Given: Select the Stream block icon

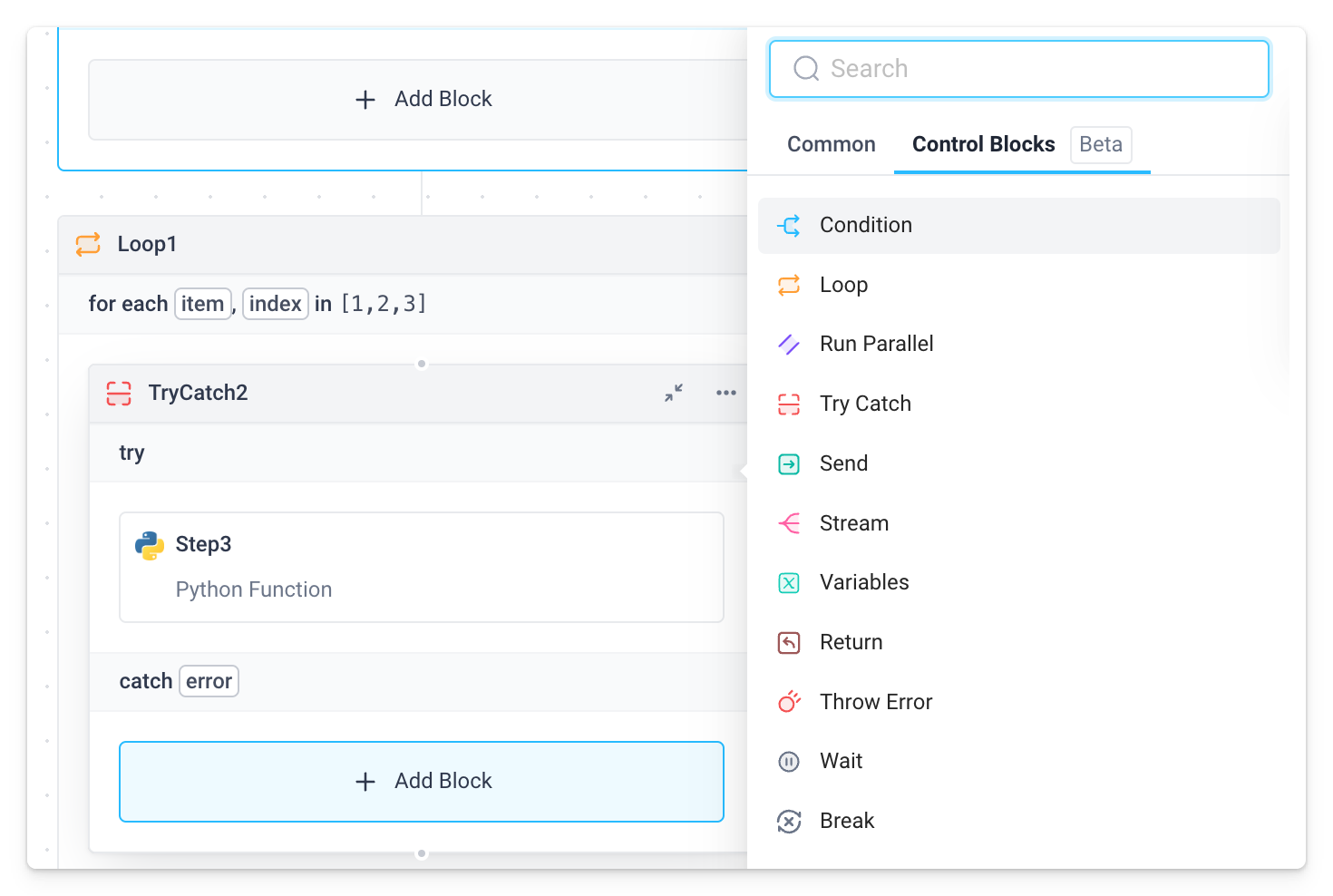Looking at the screenshot, I should pyautogui.click(x=789, y=523).
